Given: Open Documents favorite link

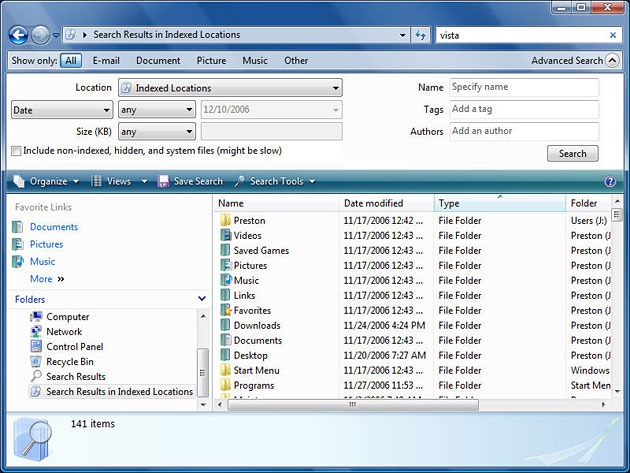Looking at the screenshot, I should (x=54, y=227).
